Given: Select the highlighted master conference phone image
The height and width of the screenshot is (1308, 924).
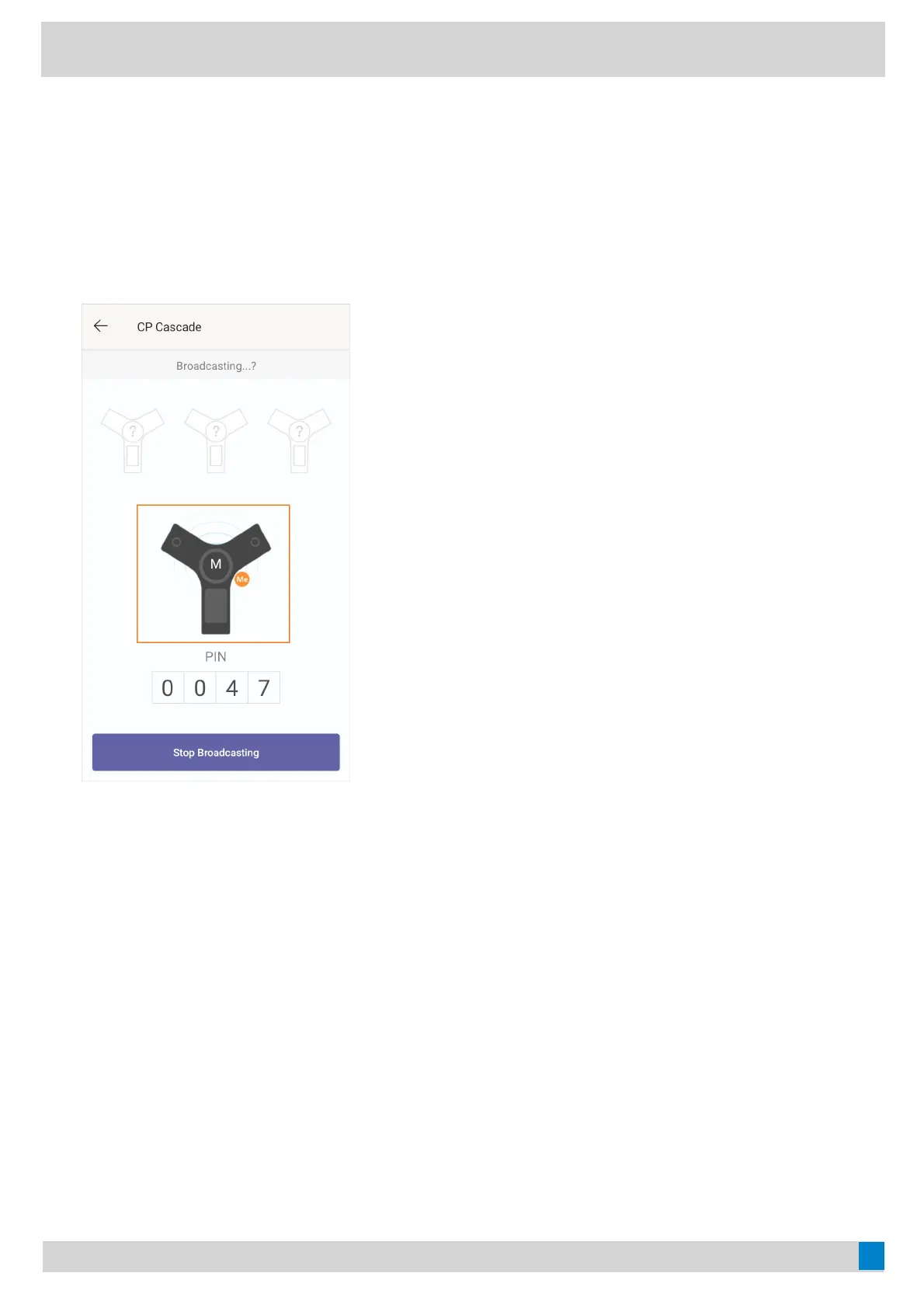Looking at the screenshot, I should [x=214, y=574].
